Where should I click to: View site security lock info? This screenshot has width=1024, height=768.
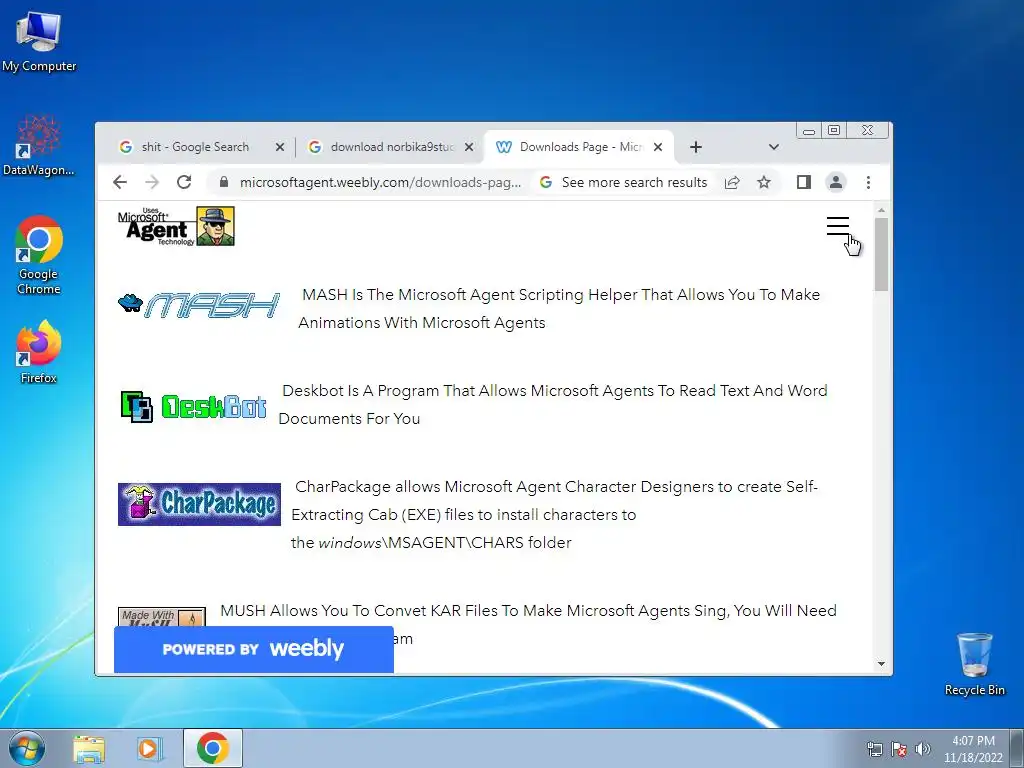(224, 182)
